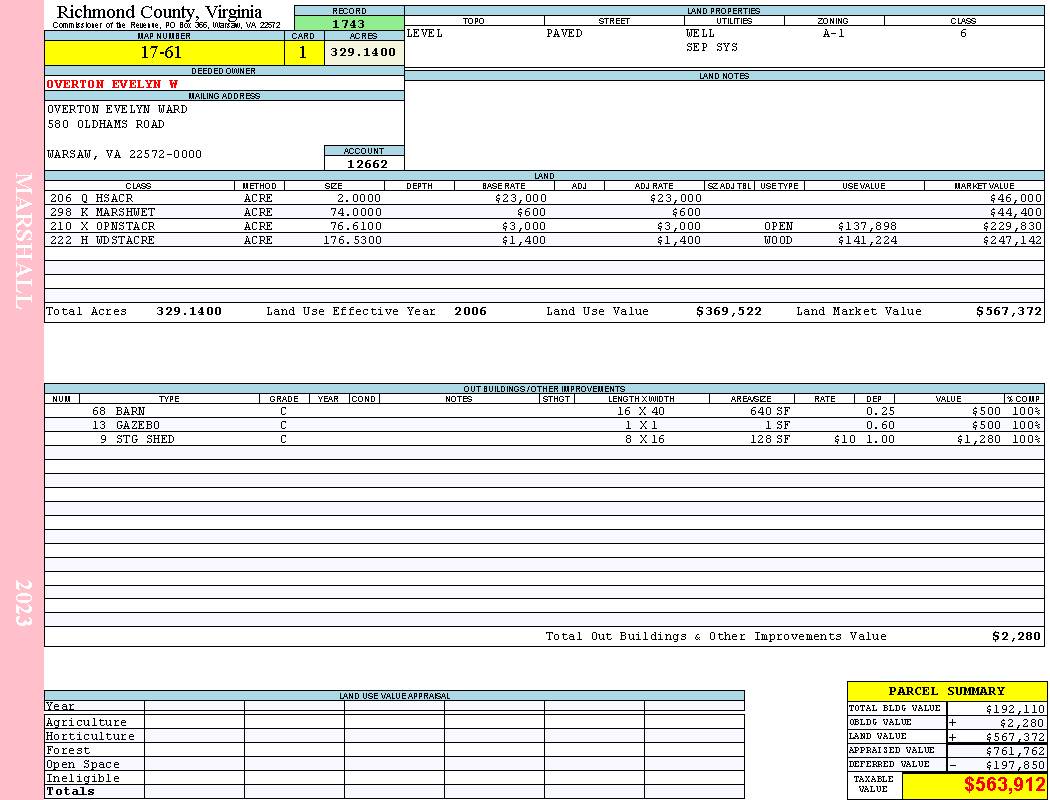This screenshot has height=800, width=1050.
Task: Click the base rate $23,000
Action: coord(521,198)
